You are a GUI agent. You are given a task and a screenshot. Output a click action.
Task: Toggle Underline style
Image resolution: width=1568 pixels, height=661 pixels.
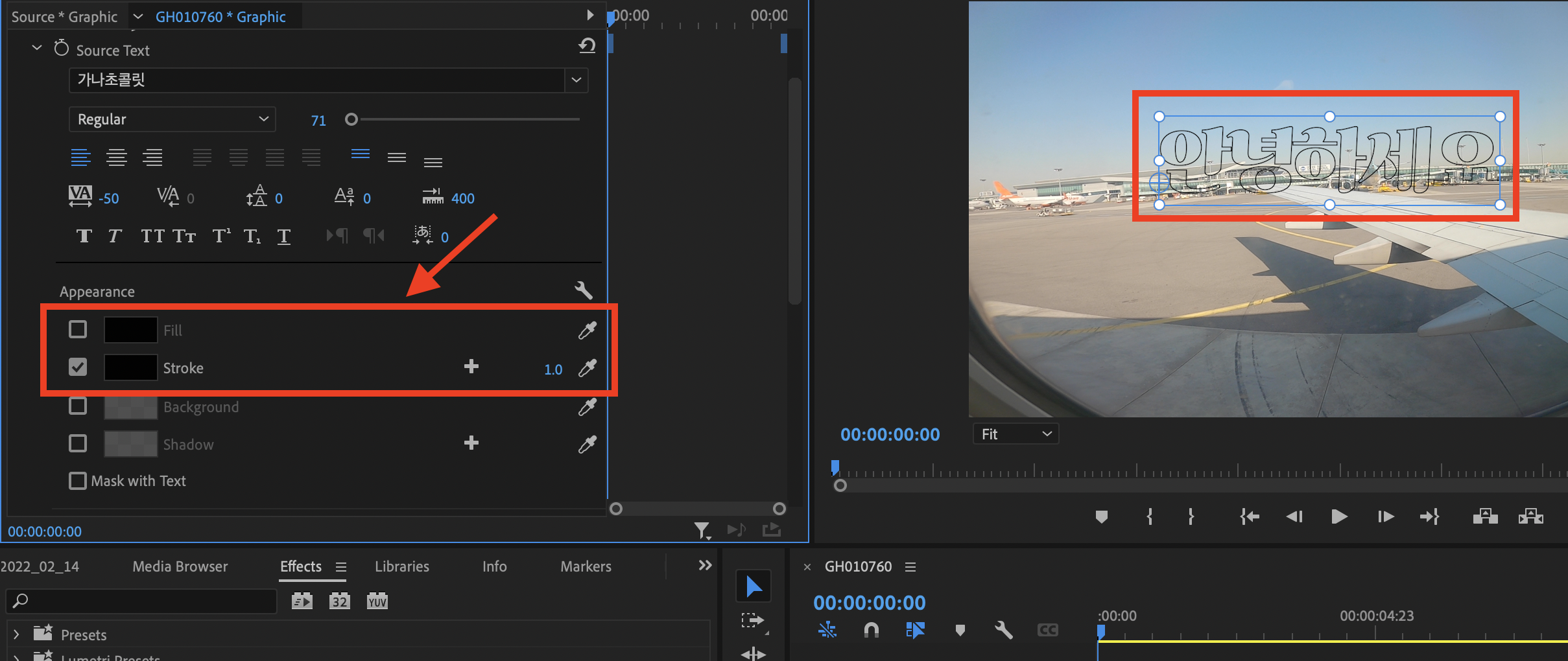click(x=284, y=236)
